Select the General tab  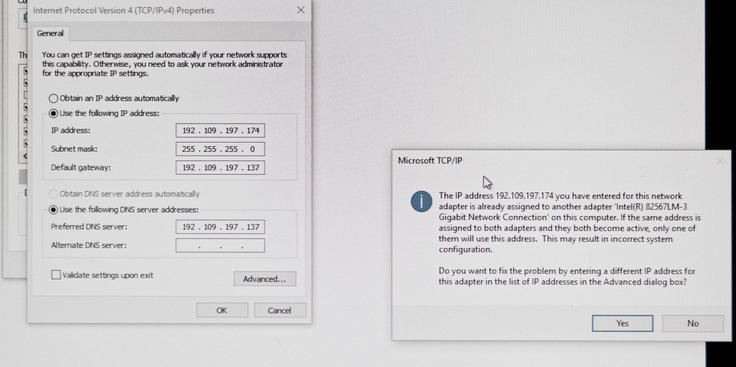(50, 33)
